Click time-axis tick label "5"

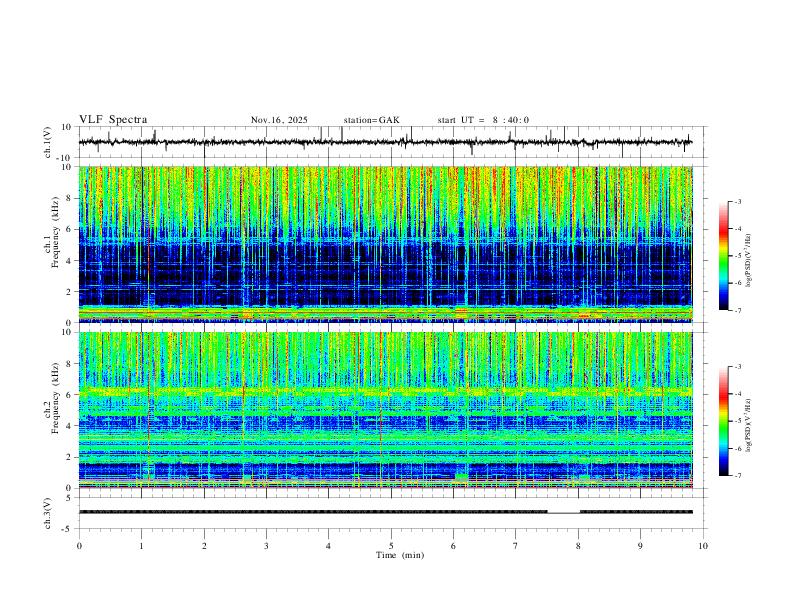click(391, 546)
